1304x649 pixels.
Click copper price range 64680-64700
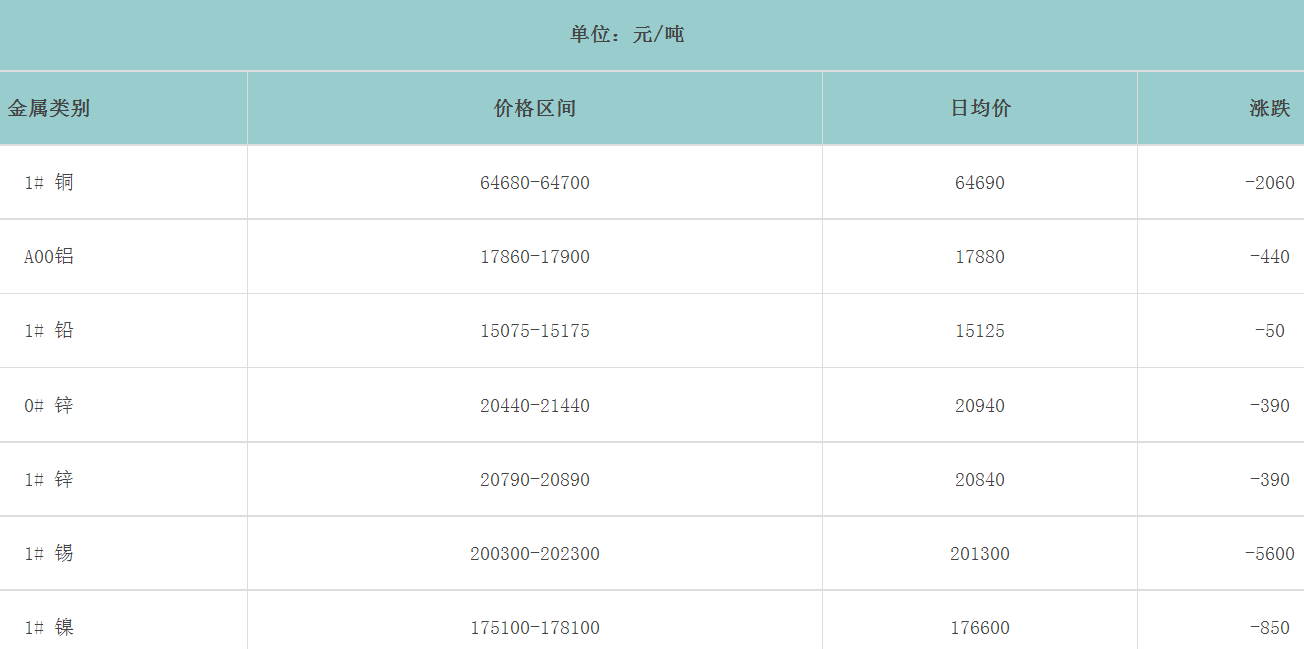(535, 183)
